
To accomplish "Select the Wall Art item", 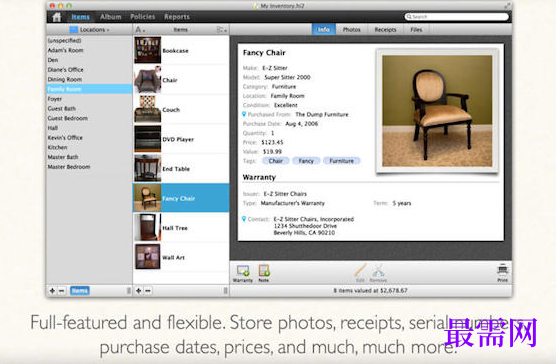I will (181, 257).
